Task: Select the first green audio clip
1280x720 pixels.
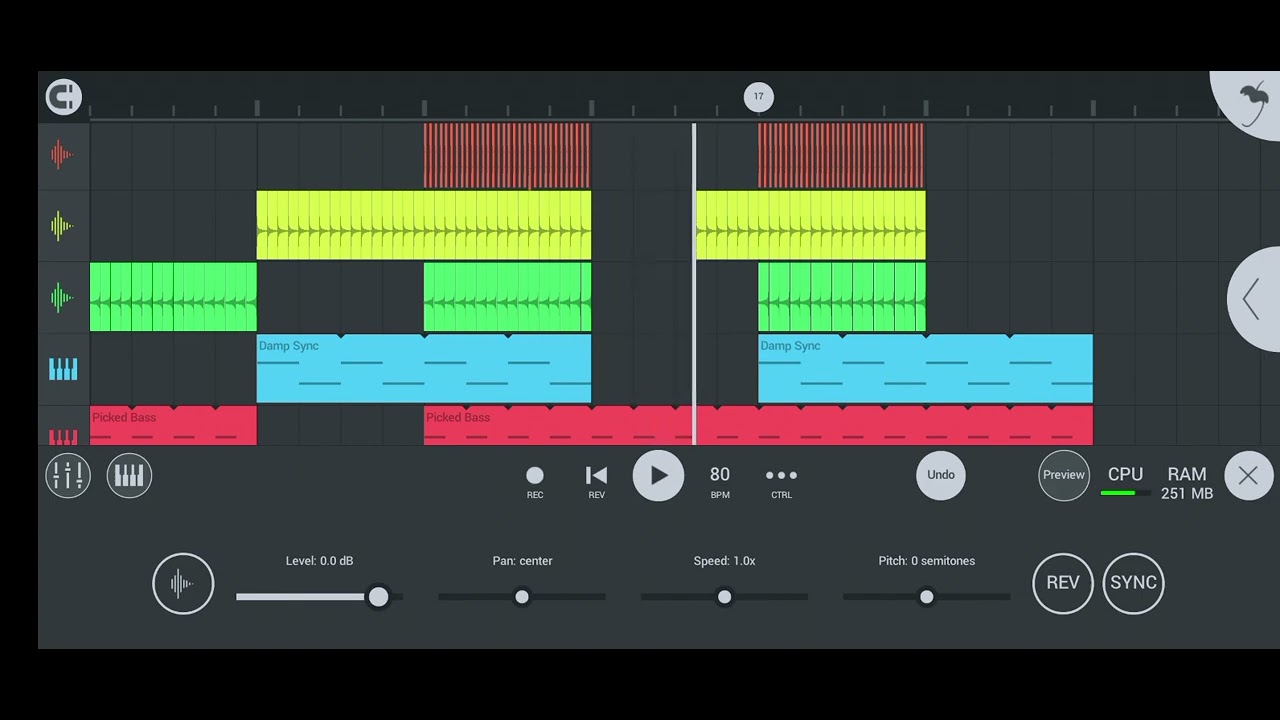Action: [173, 297]
